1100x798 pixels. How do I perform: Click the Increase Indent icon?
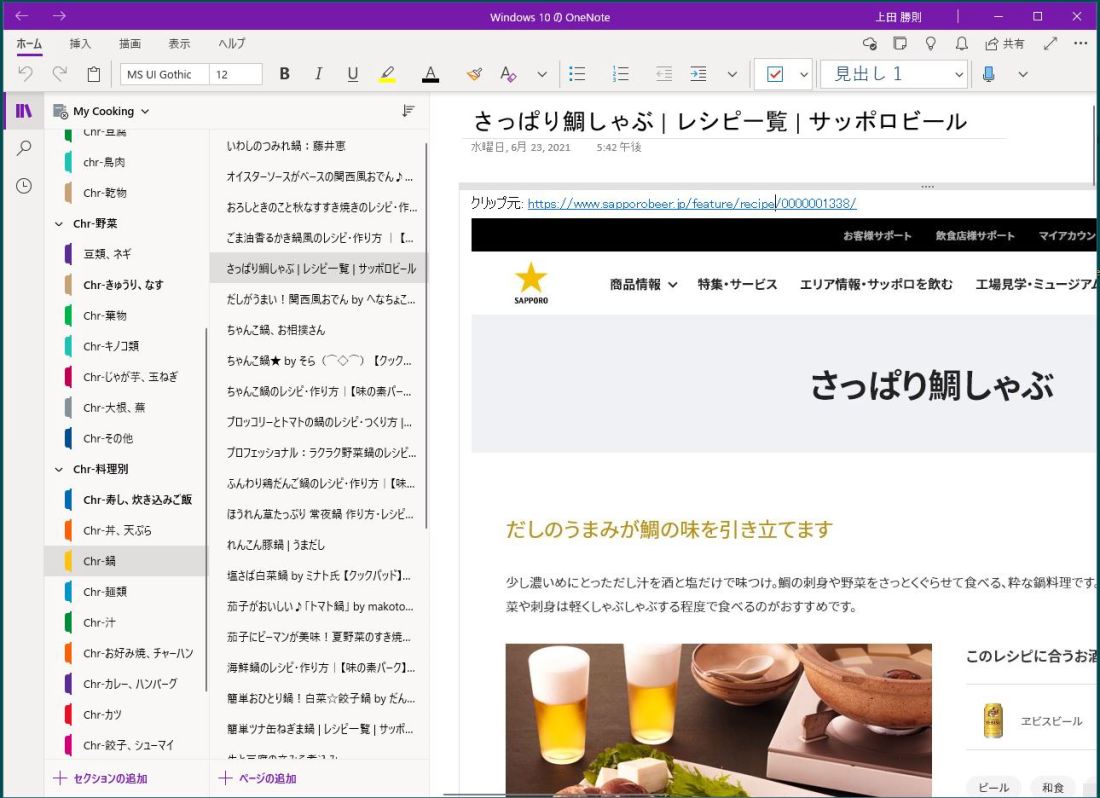click(x=698, y=74)
